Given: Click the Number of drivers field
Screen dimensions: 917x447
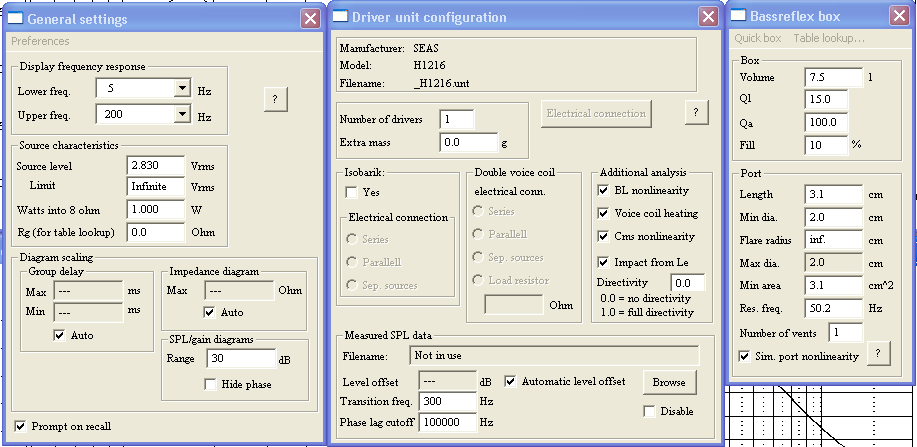Looking at the screenshot, I should point(457,119).
